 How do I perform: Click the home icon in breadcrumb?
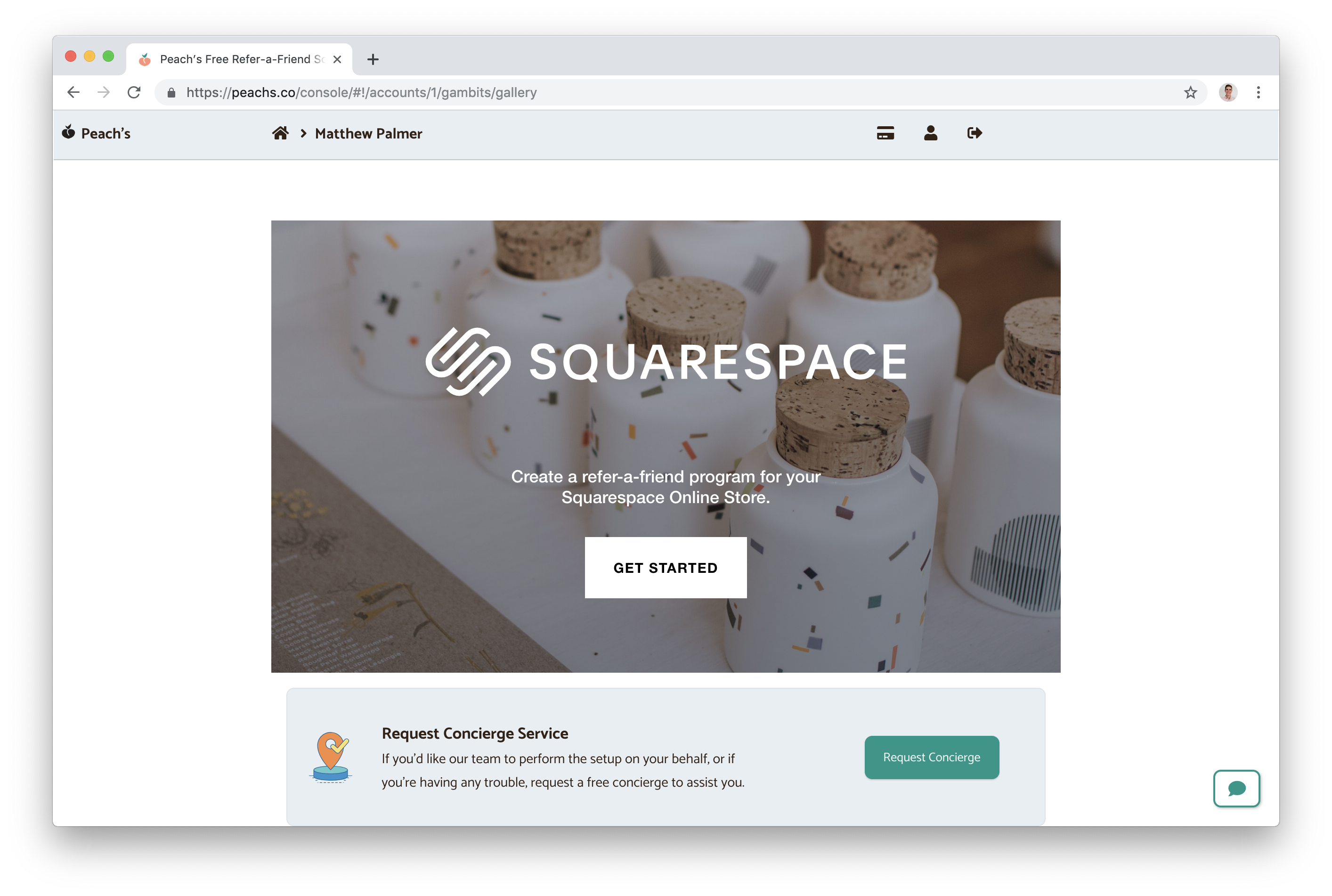280,133
